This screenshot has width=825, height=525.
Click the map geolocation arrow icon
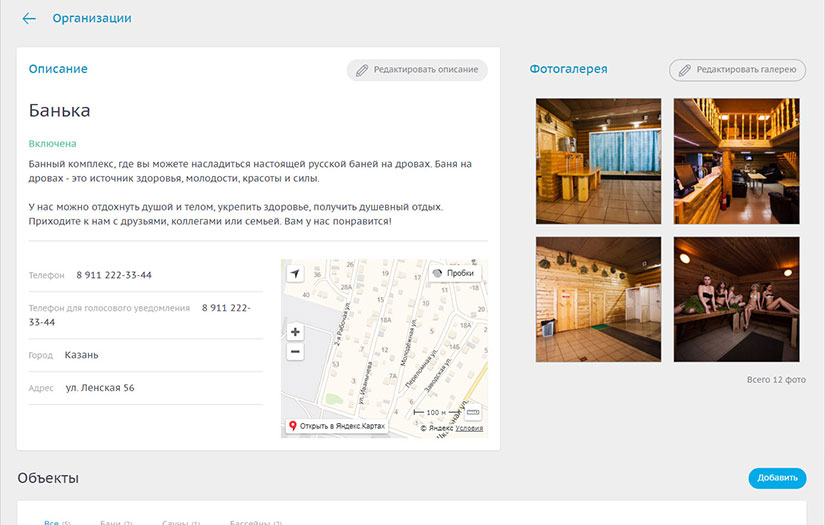tap(295, 274)
